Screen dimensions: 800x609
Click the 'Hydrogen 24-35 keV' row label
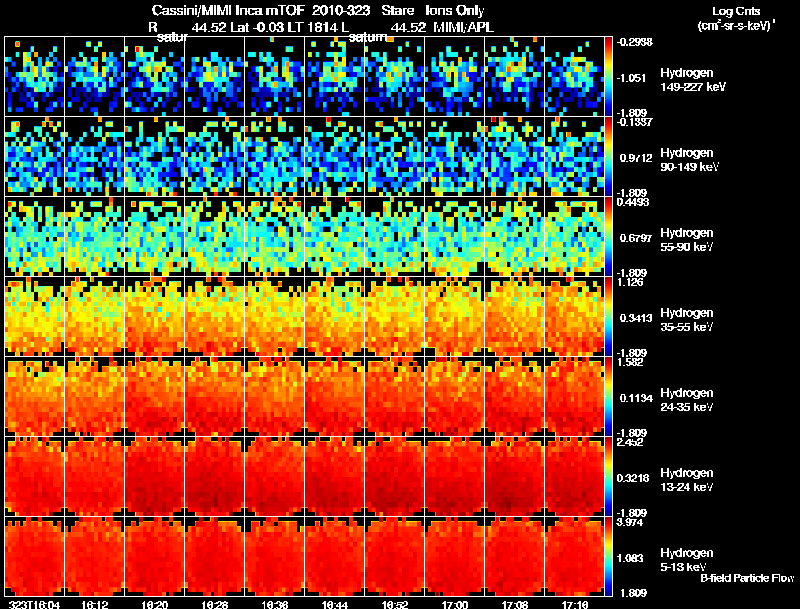(687, 400)
